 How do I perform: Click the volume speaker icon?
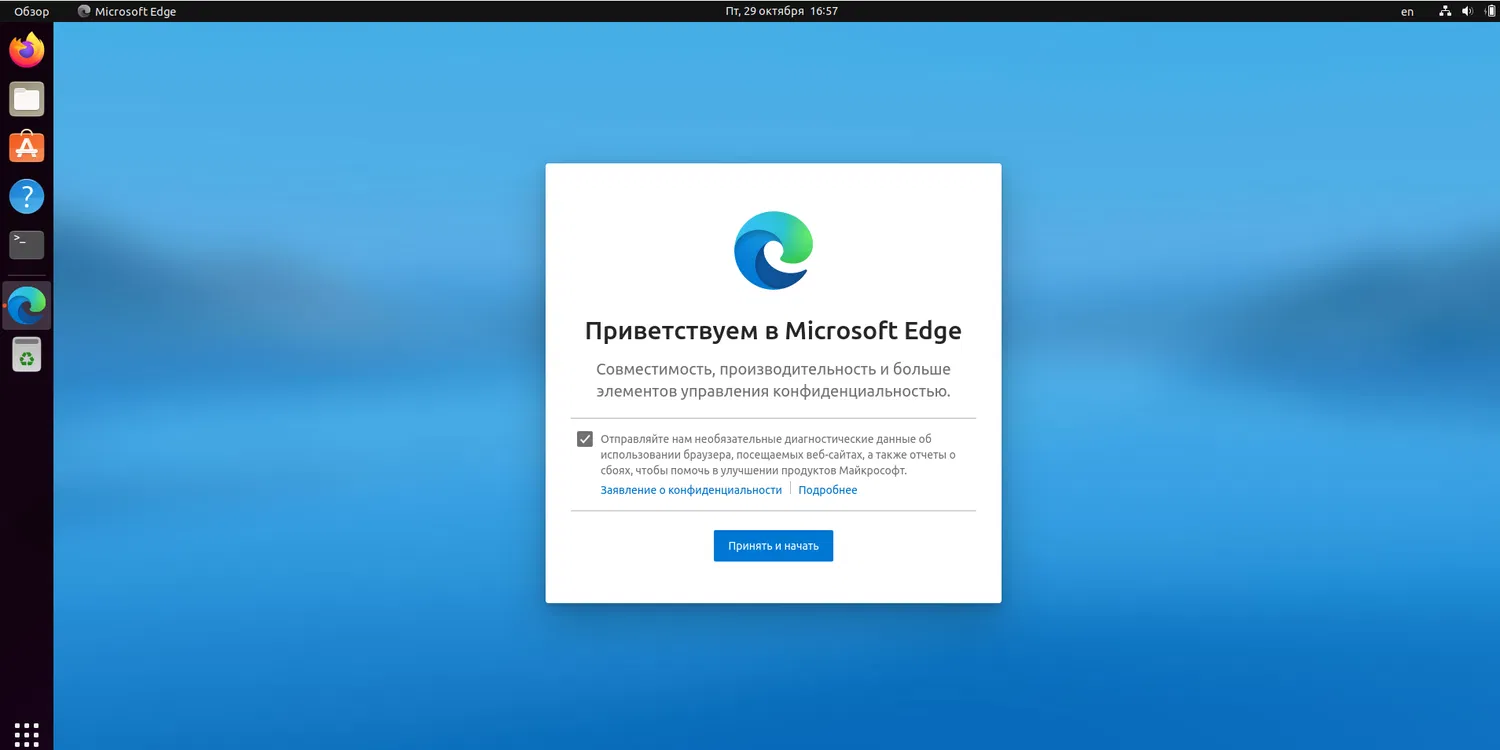pyautogui.click(x=1468, y=12)
